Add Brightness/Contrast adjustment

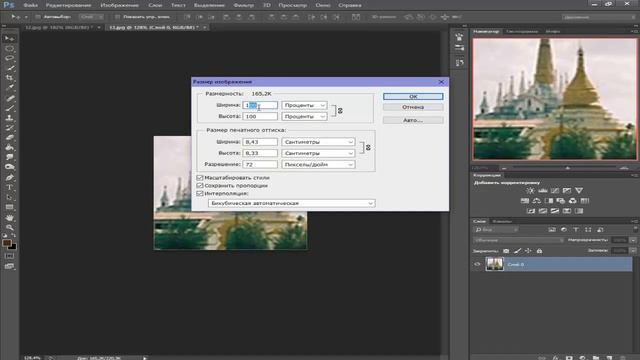[530, 191]
